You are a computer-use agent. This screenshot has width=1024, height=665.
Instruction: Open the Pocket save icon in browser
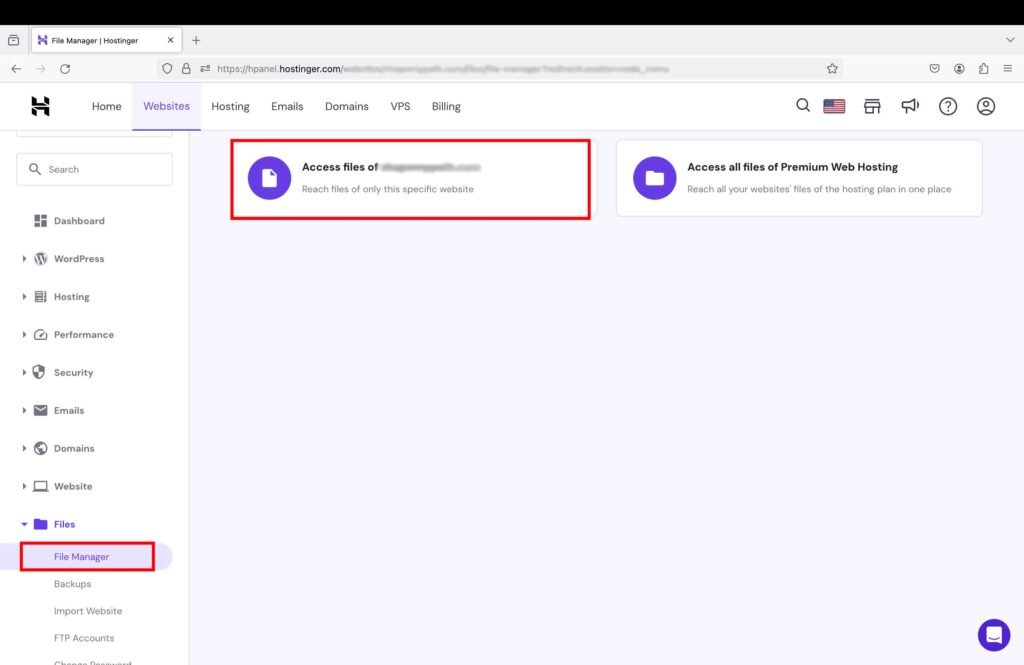[x=935, y=69]
